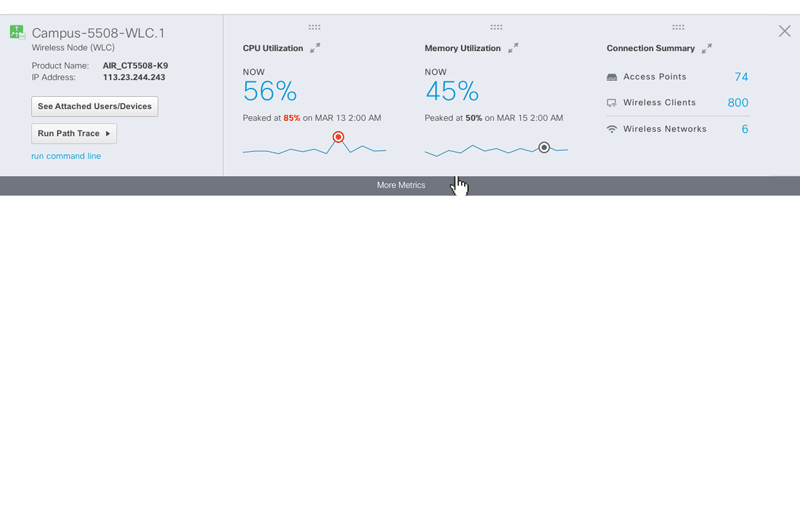Select the red CPU peak marker

[338, 137]
